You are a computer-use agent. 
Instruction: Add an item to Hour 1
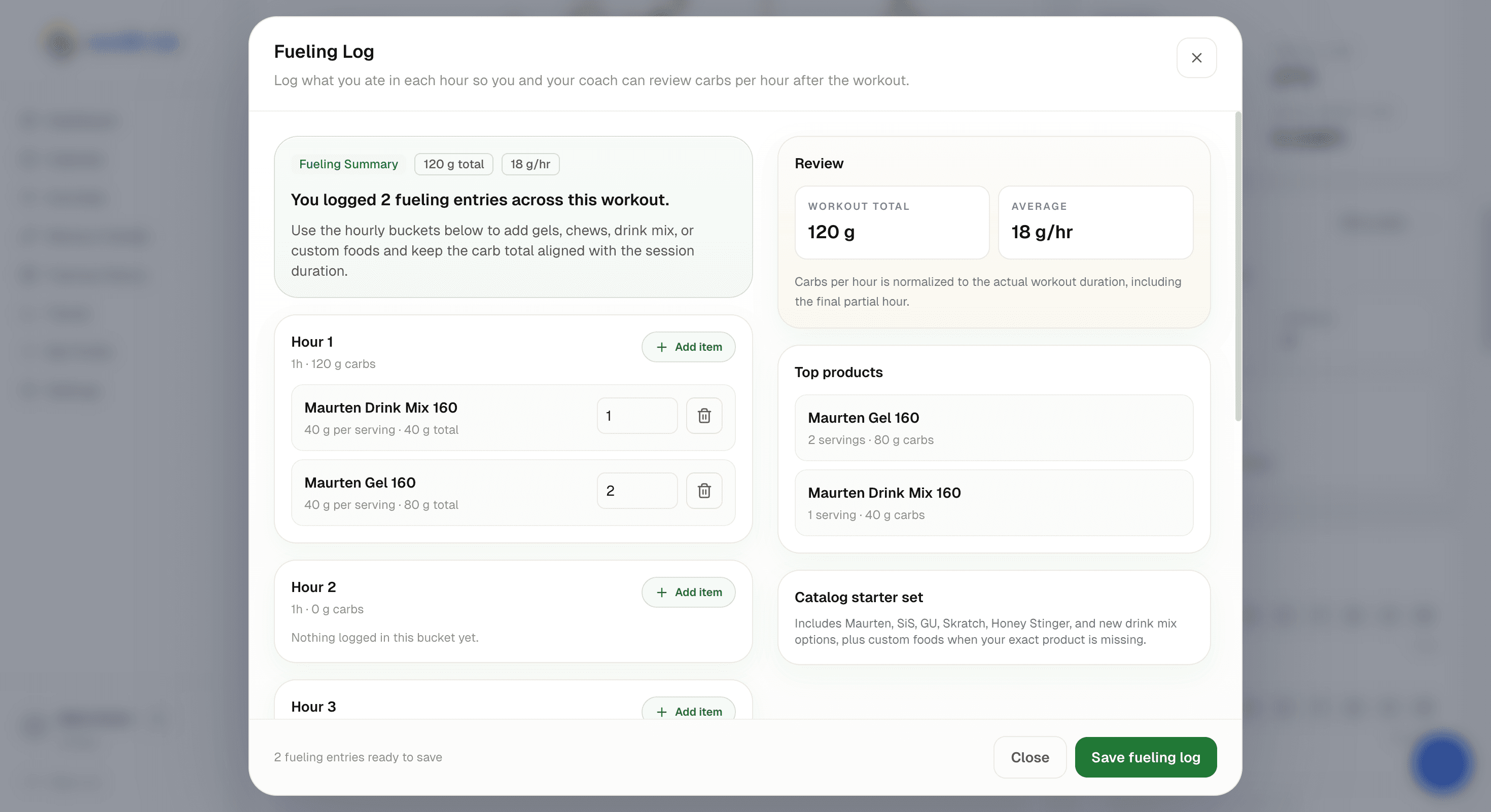pyautogui.click(x=688, y=347)
